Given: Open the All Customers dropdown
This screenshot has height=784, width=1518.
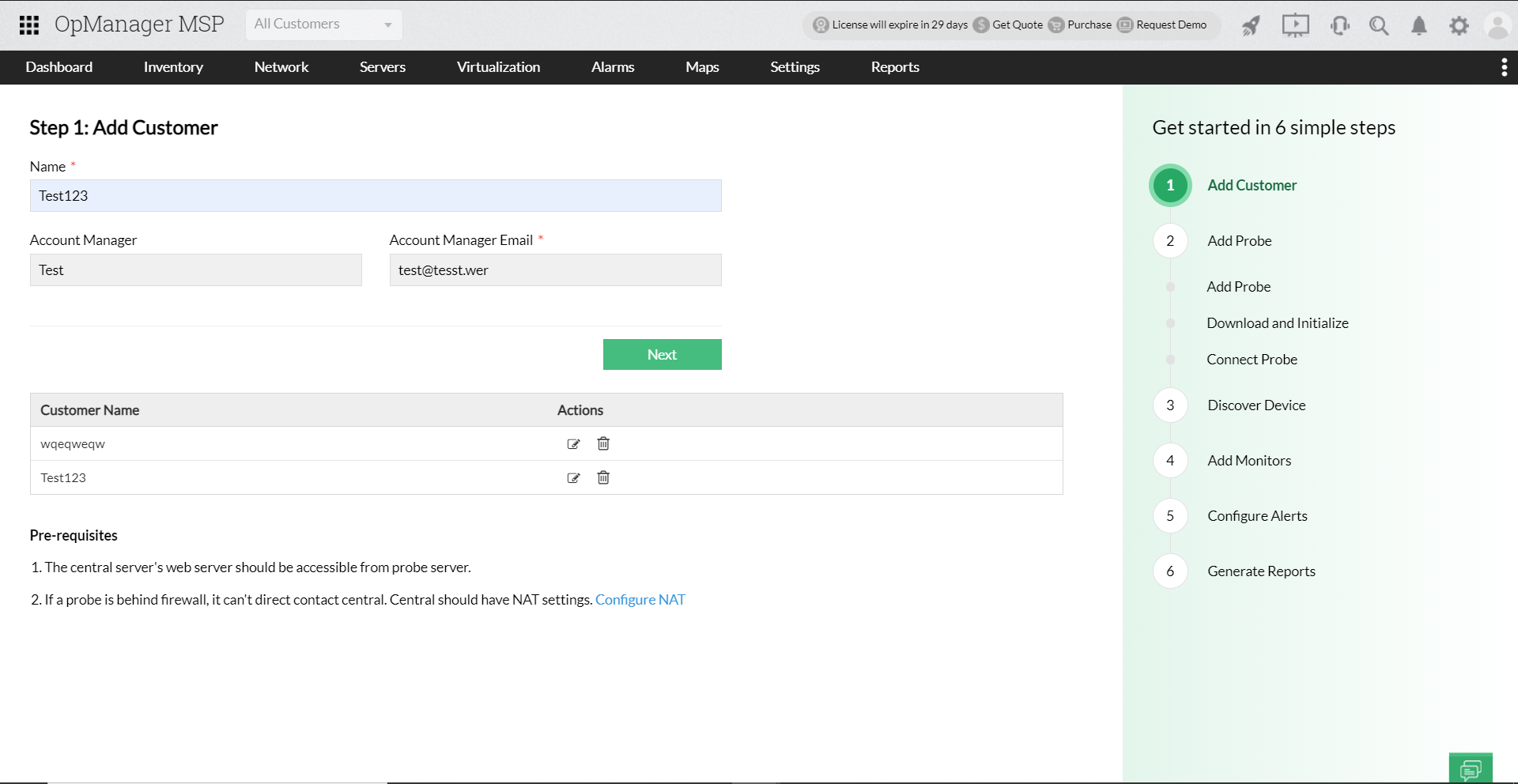Looking at the screenshot, I should tap(323, 24).
